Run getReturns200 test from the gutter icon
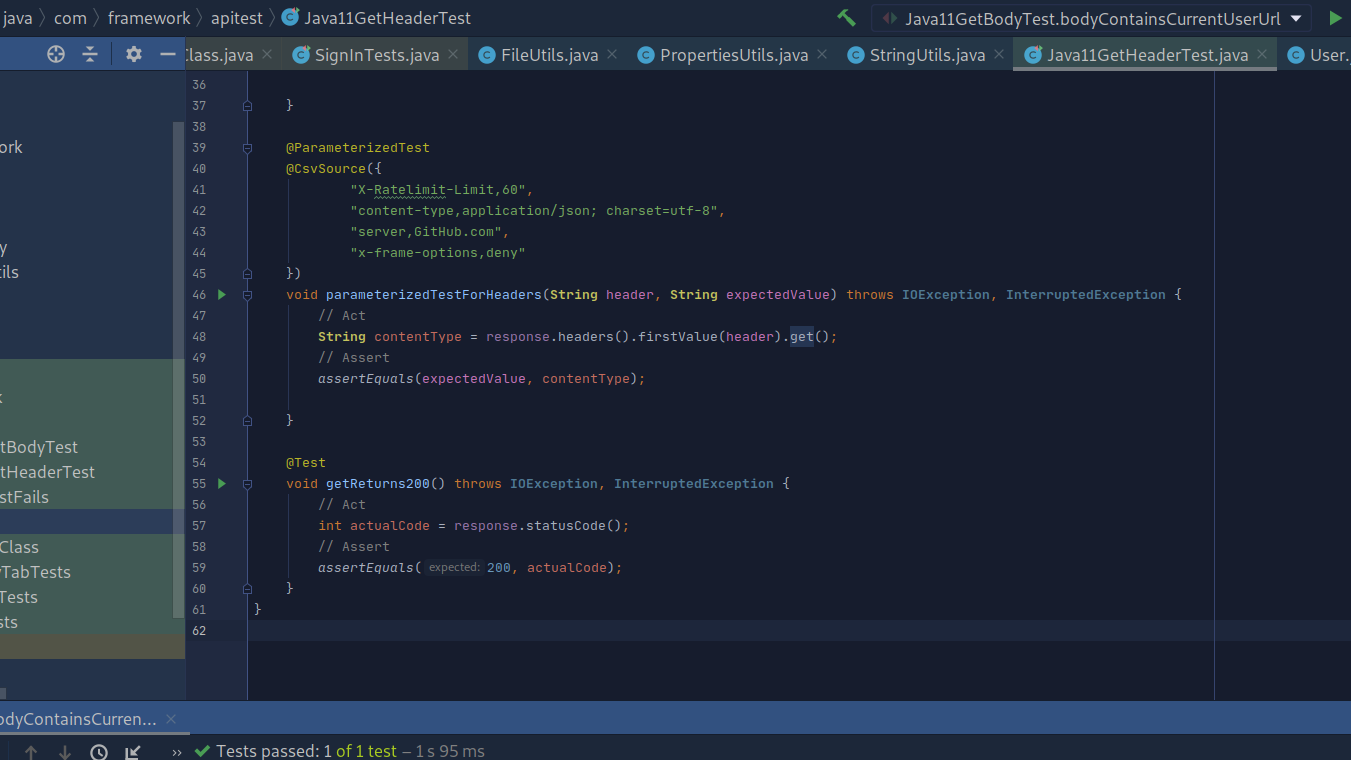1351x760 pixels. [222, 484]
